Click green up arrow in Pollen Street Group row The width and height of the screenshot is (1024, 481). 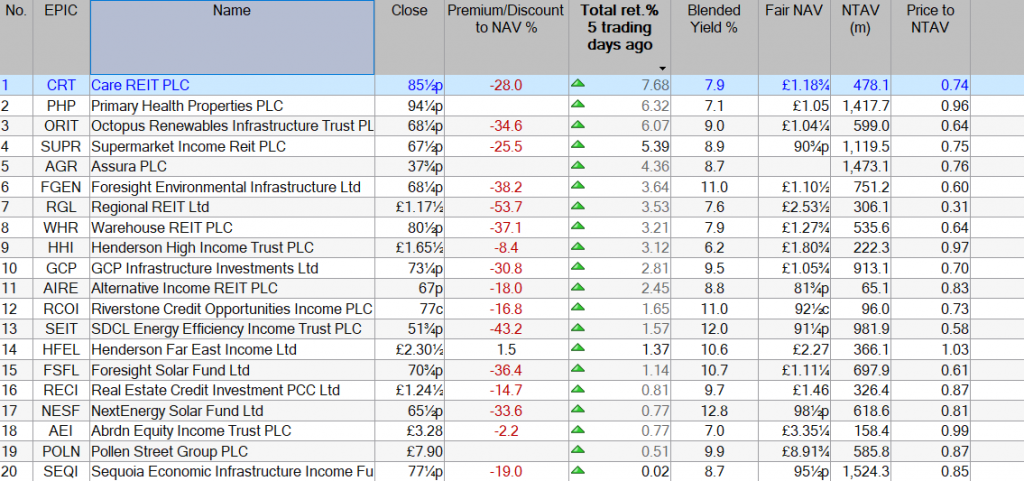tap(577, 450)
